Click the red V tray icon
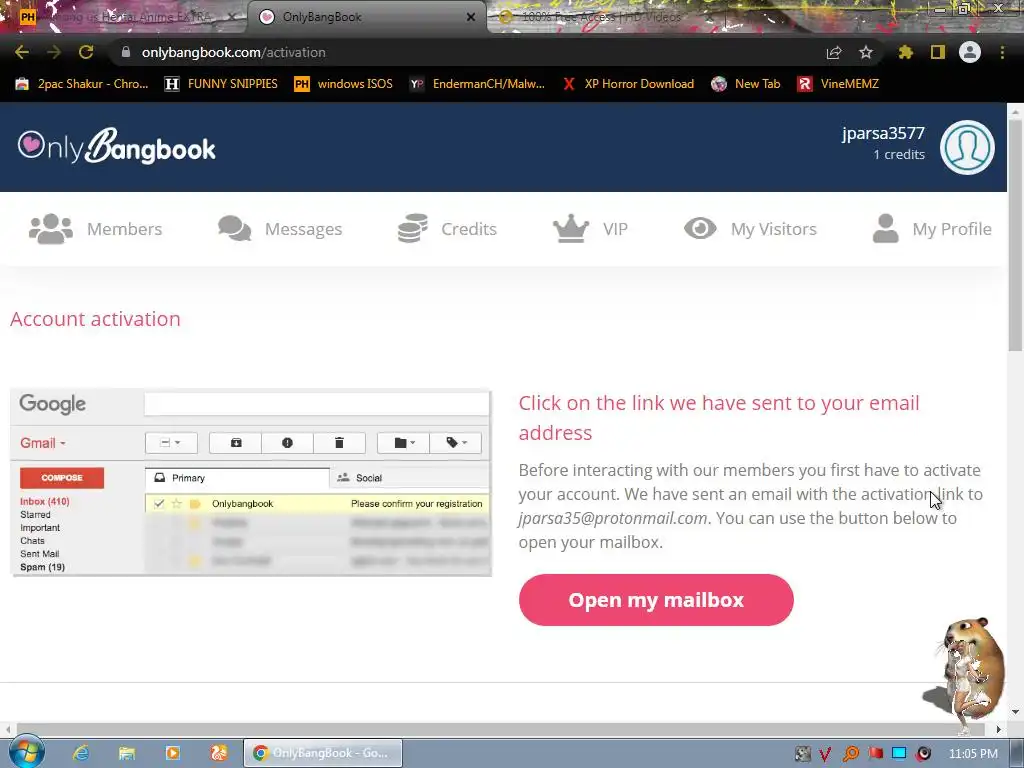Image resolution: width=1024 pixels, height=768 pixels. click(825, 754)
